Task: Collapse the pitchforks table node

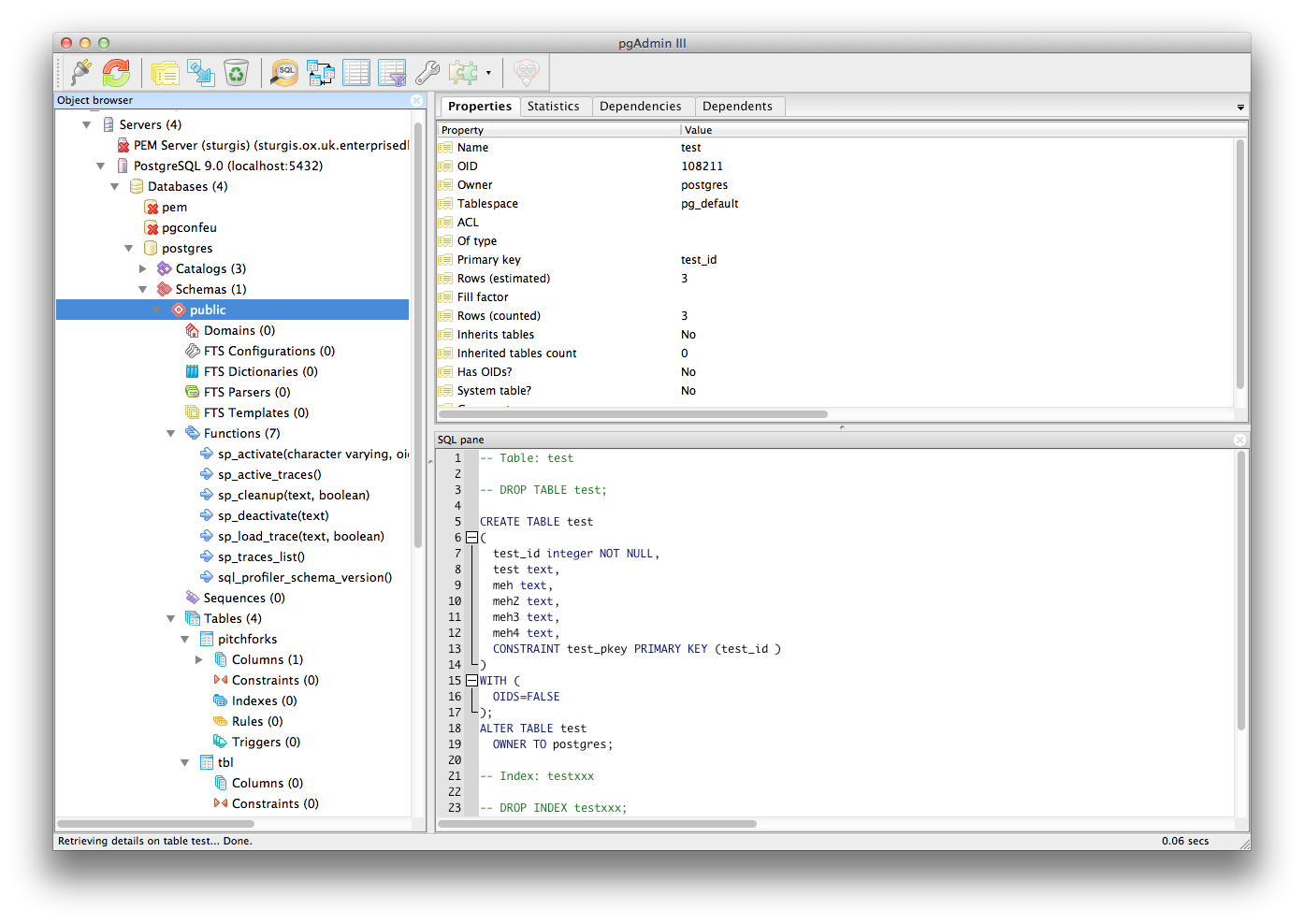Action: [x=185, y=639]
